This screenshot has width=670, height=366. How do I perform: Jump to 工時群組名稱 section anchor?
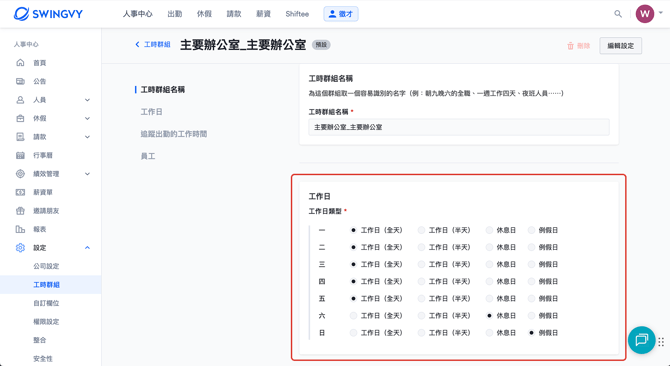pyautogui.click(x=163, y=90)
